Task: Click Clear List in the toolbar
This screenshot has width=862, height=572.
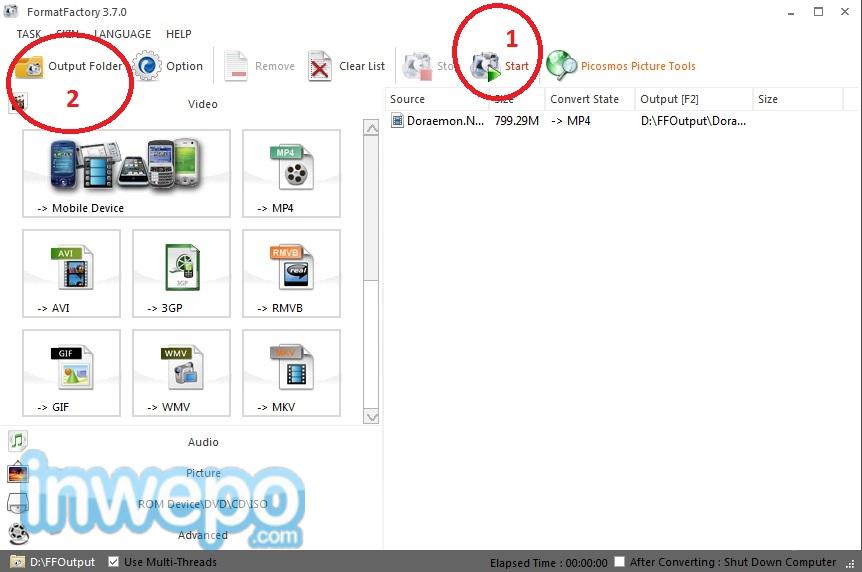Action: [346, 67]
